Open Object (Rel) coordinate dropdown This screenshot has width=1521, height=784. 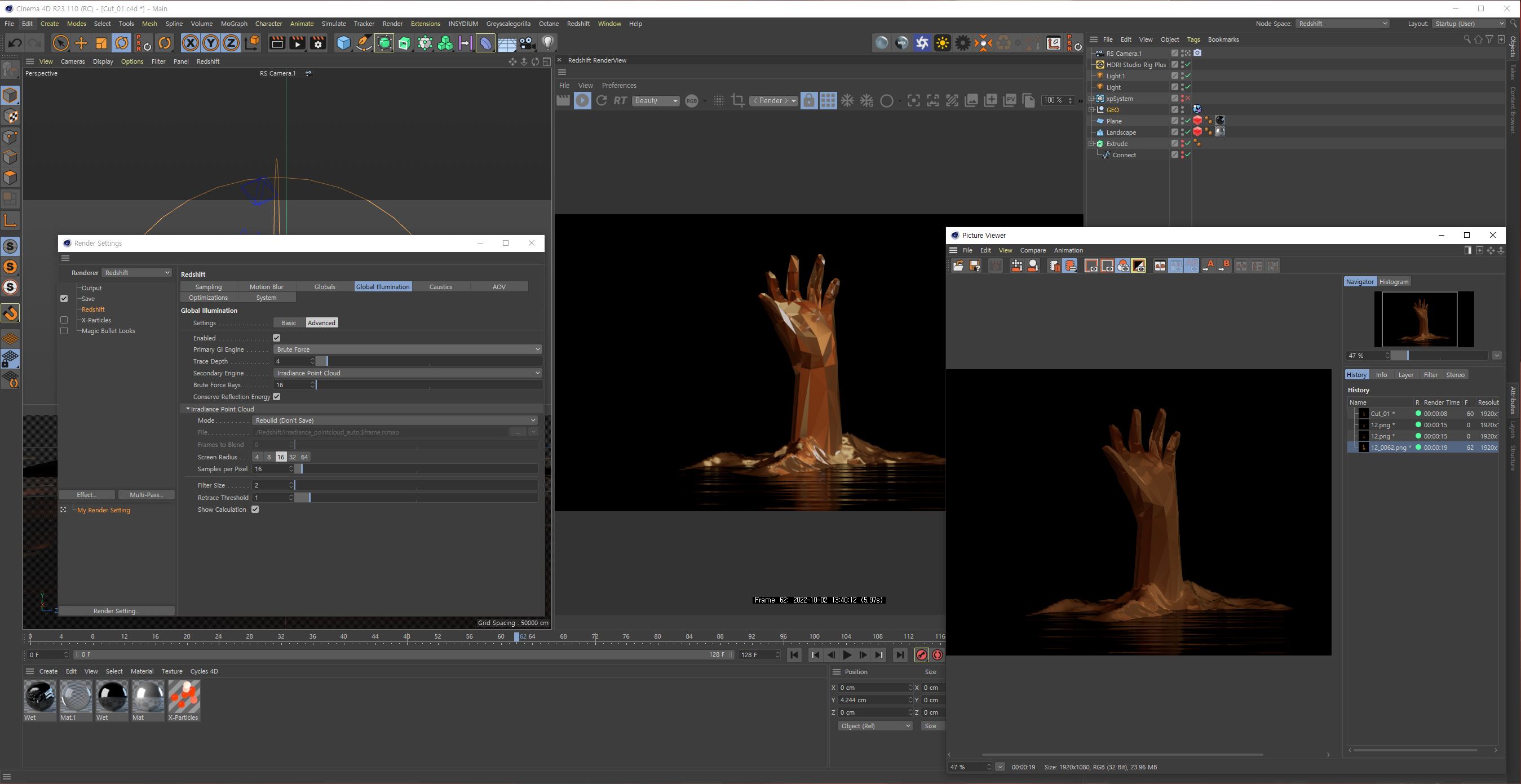pyautogui.click(x=875, y=726)
